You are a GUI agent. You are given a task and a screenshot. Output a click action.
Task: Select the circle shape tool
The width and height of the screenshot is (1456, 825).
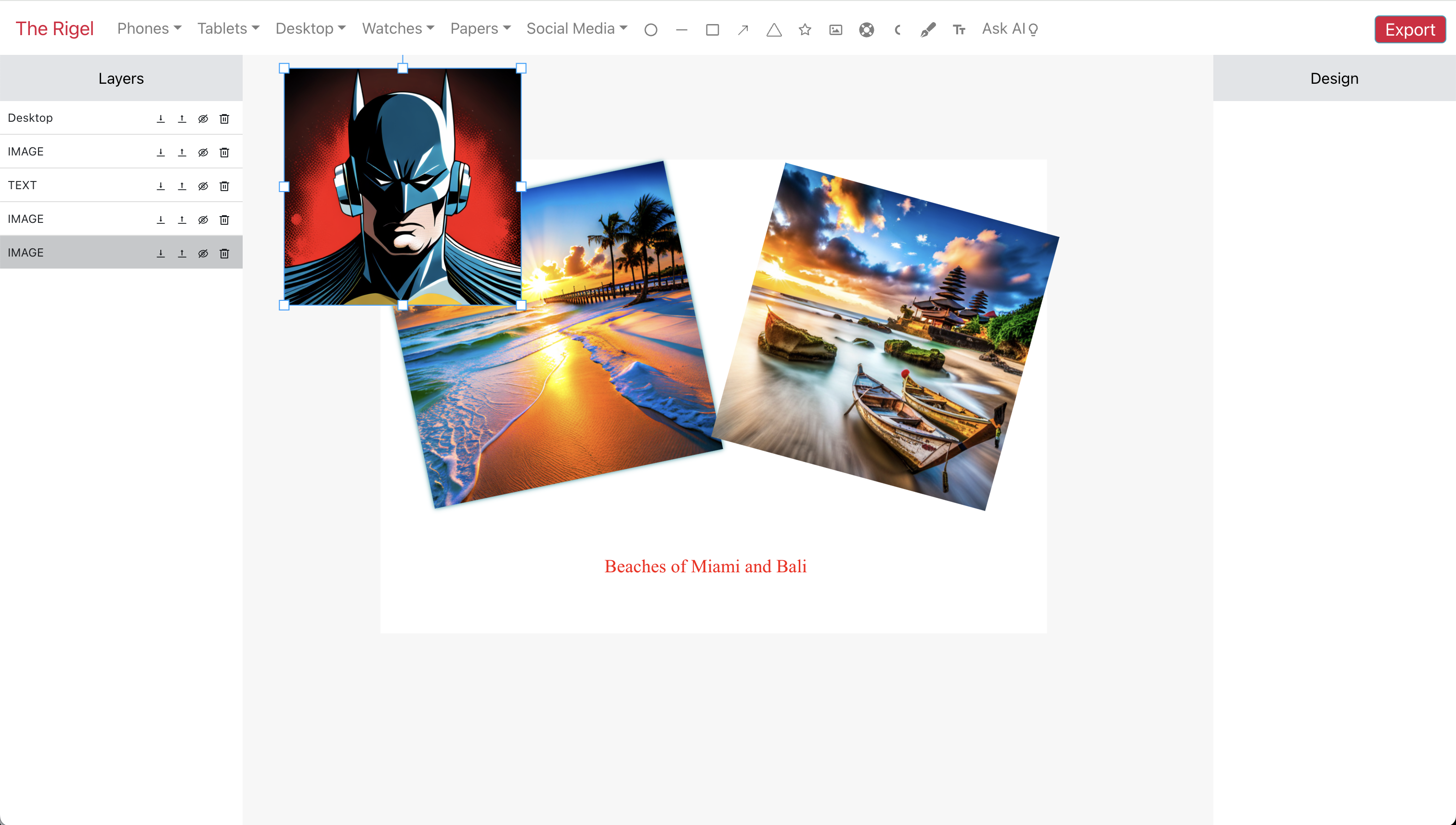[x=650, y=29]
